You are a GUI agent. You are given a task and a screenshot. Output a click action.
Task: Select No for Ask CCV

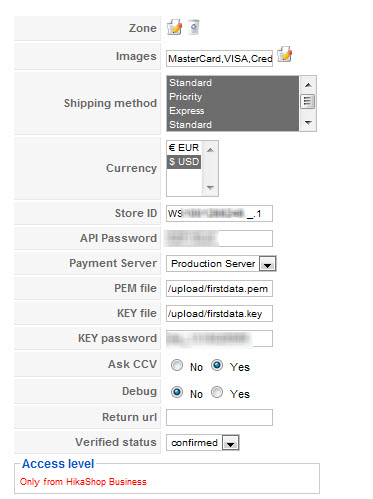pyautogui.click(x=177, y=365)
